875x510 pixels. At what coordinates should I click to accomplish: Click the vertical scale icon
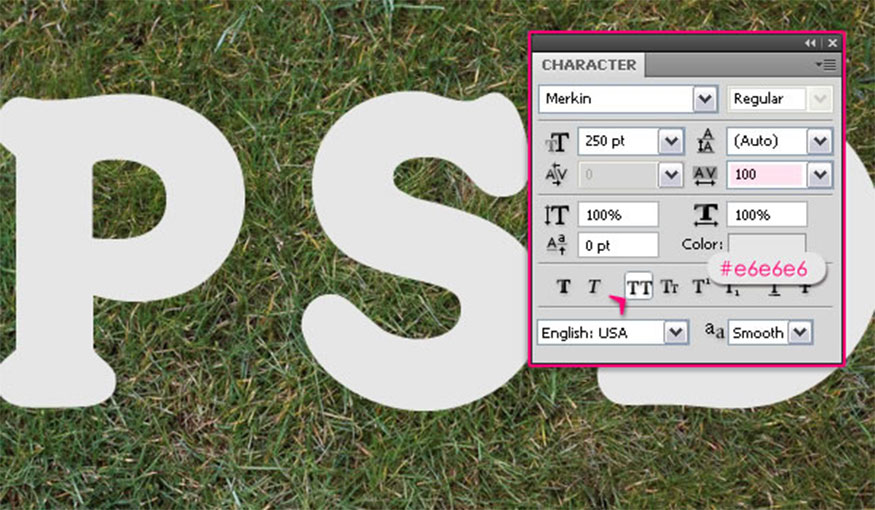[556, 215]
